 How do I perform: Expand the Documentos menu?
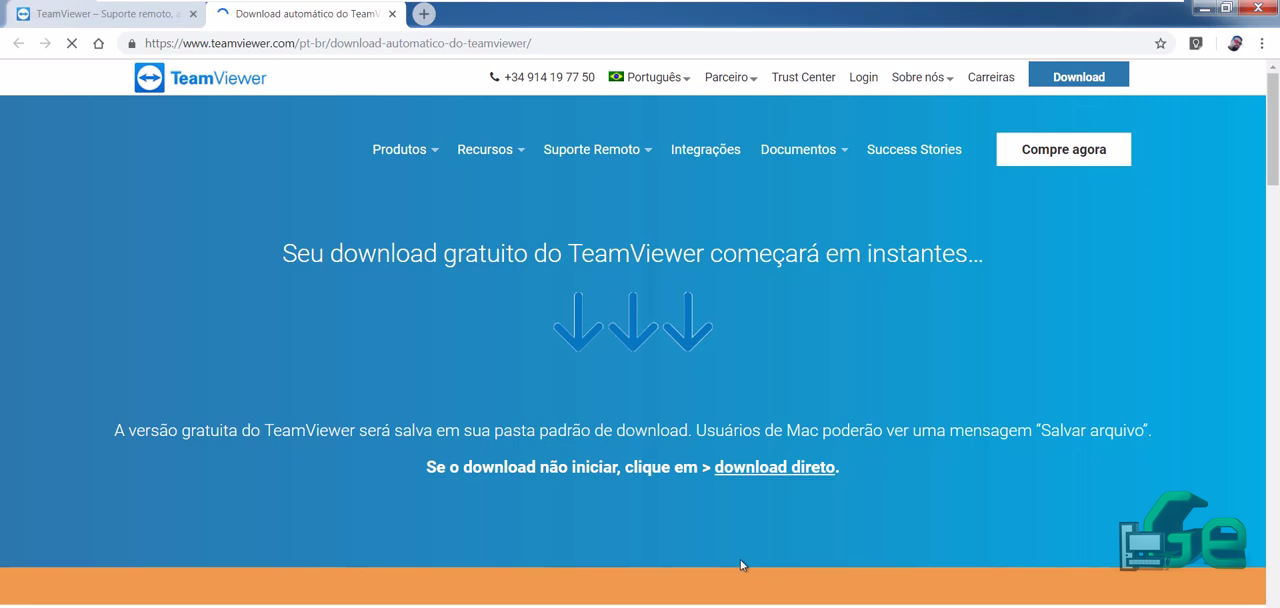[x=804, y=149]
